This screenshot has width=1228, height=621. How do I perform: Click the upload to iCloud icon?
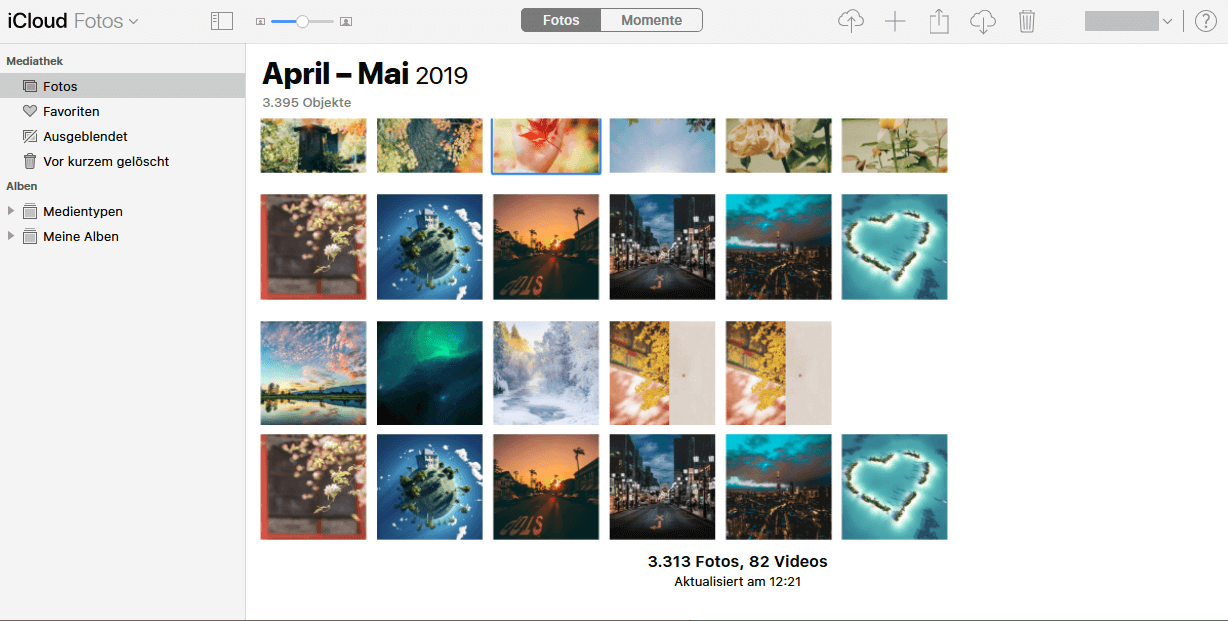(x=851, y=21)
